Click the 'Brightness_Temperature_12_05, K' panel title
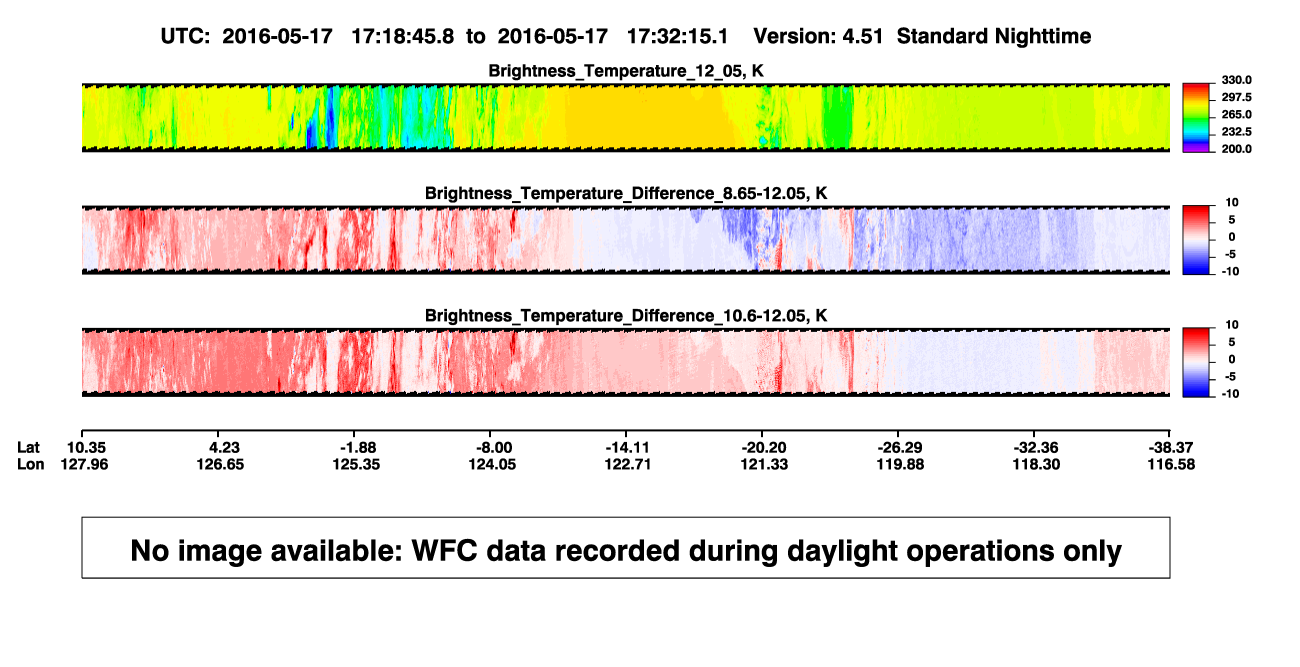1300x667 pixels. pos(626,70)
